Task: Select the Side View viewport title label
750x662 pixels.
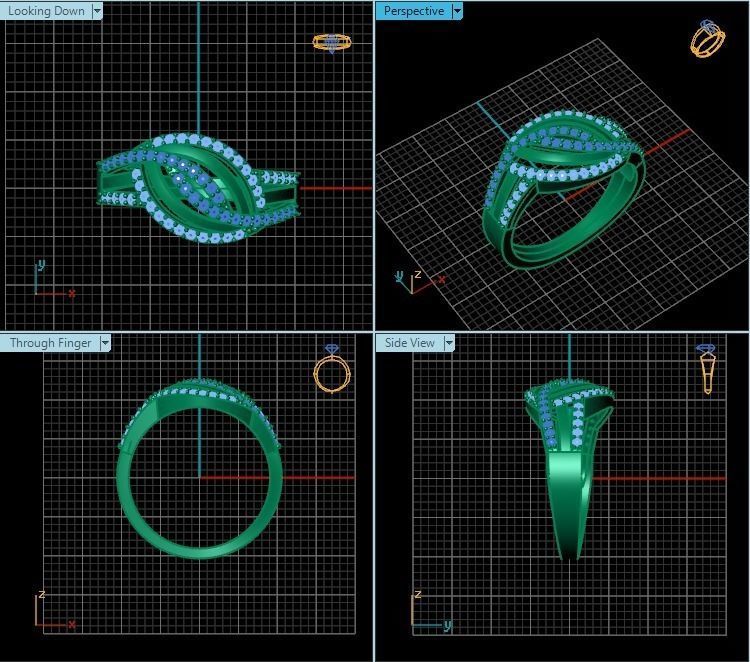Action: point(409,343)
